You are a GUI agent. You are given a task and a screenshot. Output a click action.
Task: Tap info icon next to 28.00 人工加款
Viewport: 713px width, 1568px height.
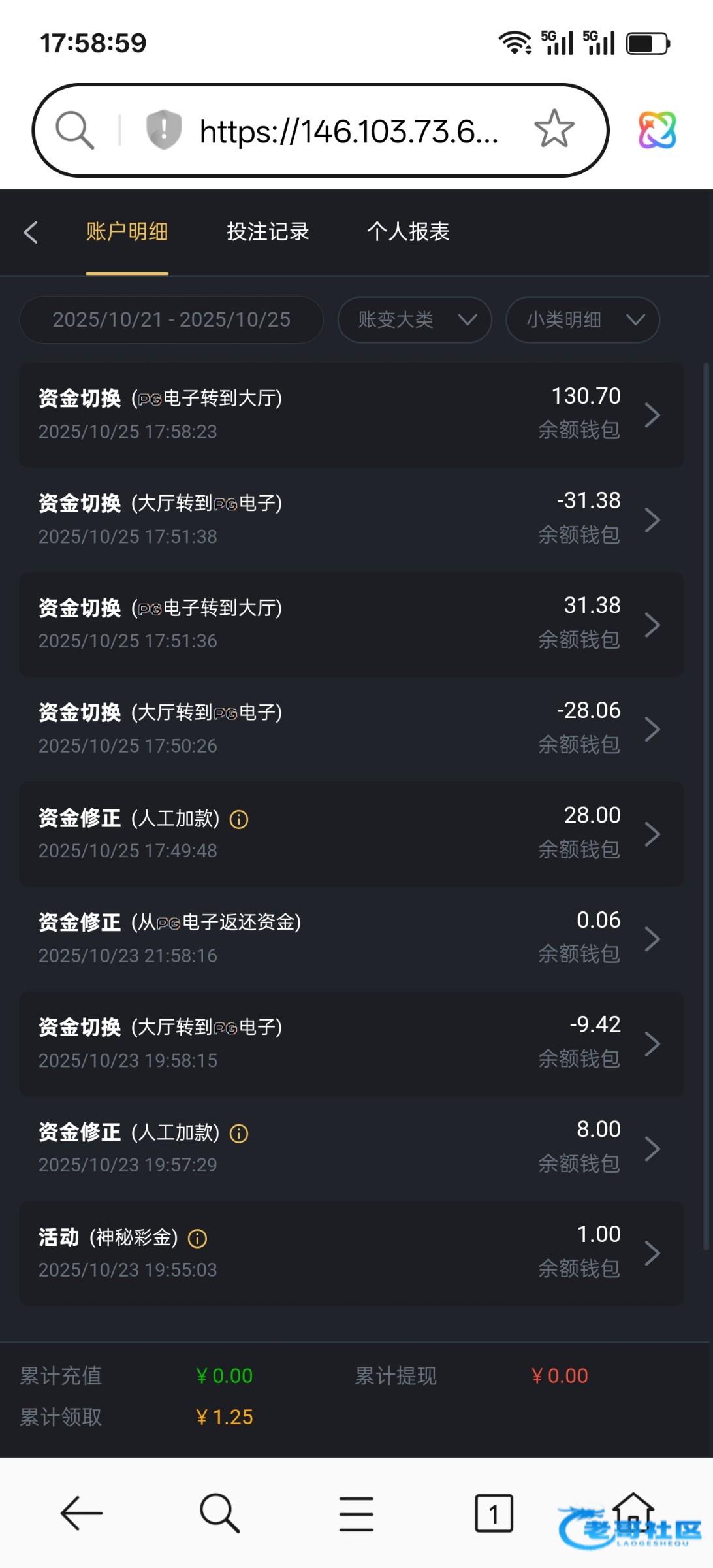tap(239, 819)
